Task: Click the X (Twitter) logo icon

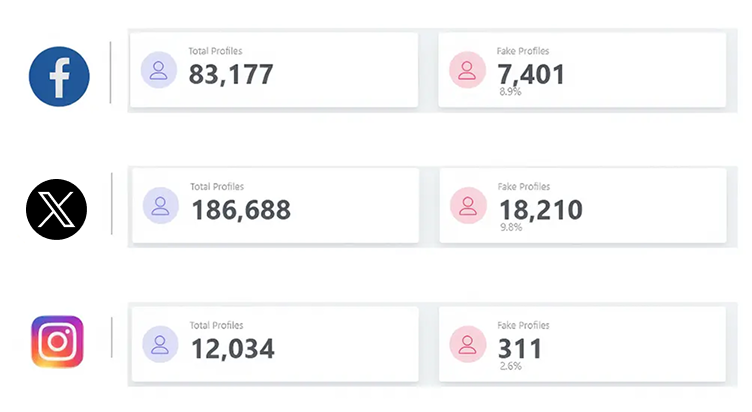Action: [56, 209]
